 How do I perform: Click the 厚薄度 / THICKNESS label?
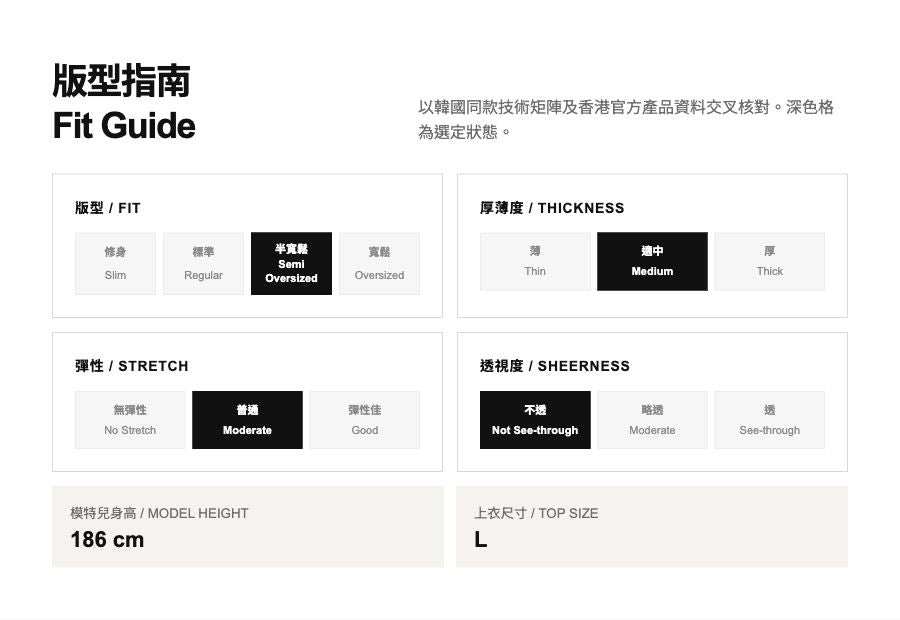552,208
